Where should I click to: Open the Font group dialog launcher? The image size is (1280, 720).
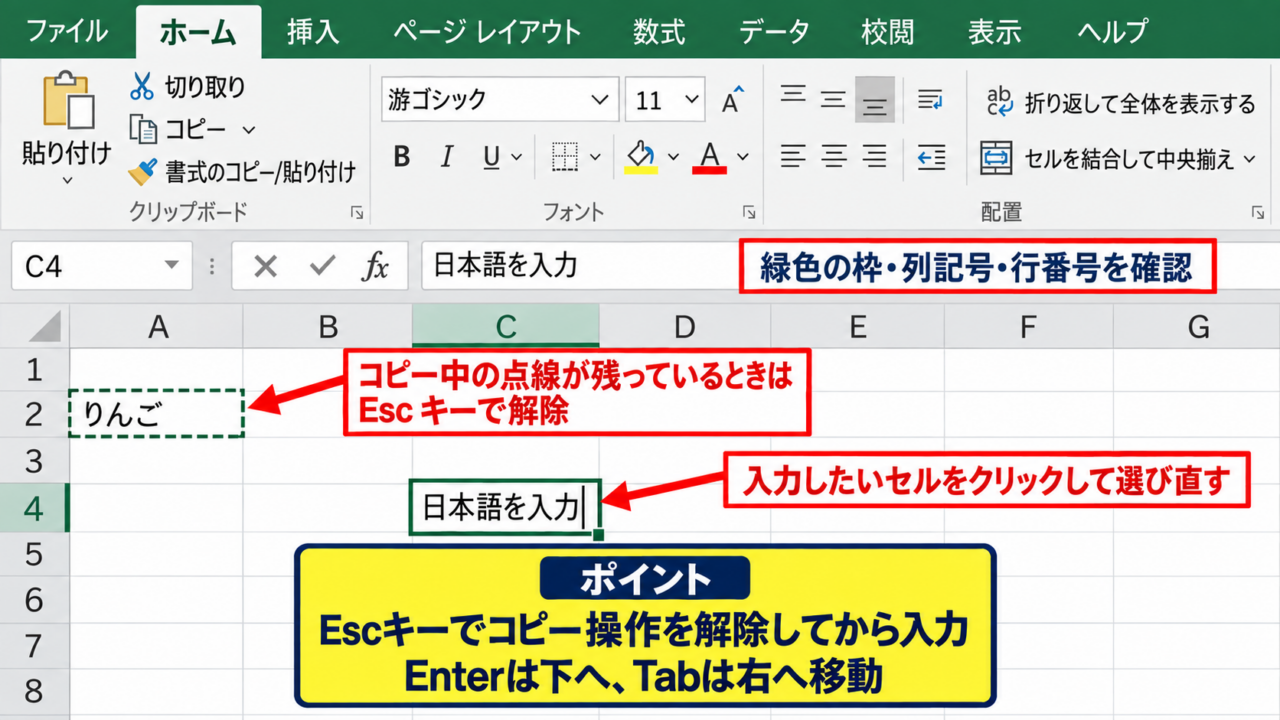tap(748, 213)
